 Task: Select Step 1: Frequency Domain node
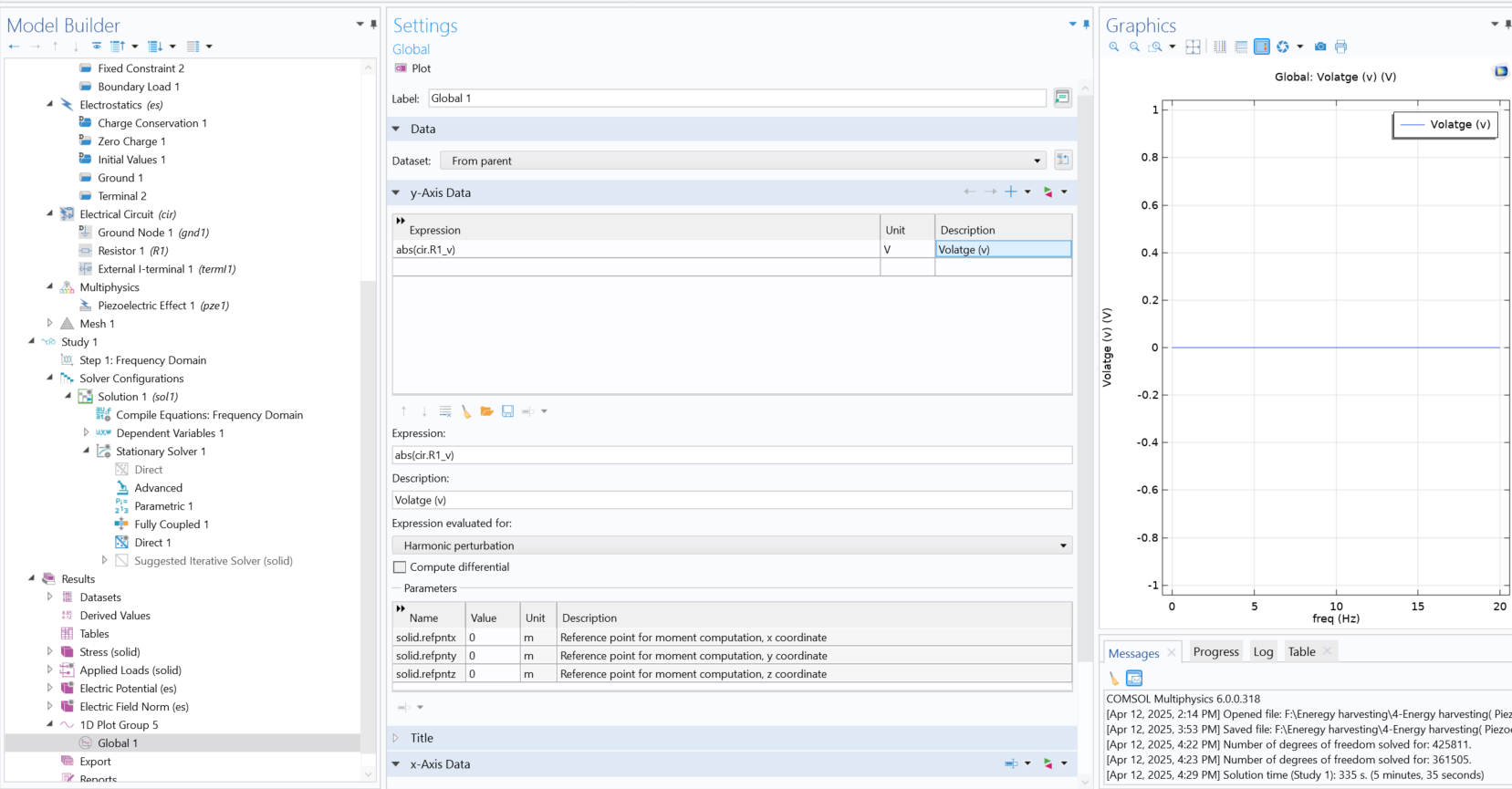(142, 360)
